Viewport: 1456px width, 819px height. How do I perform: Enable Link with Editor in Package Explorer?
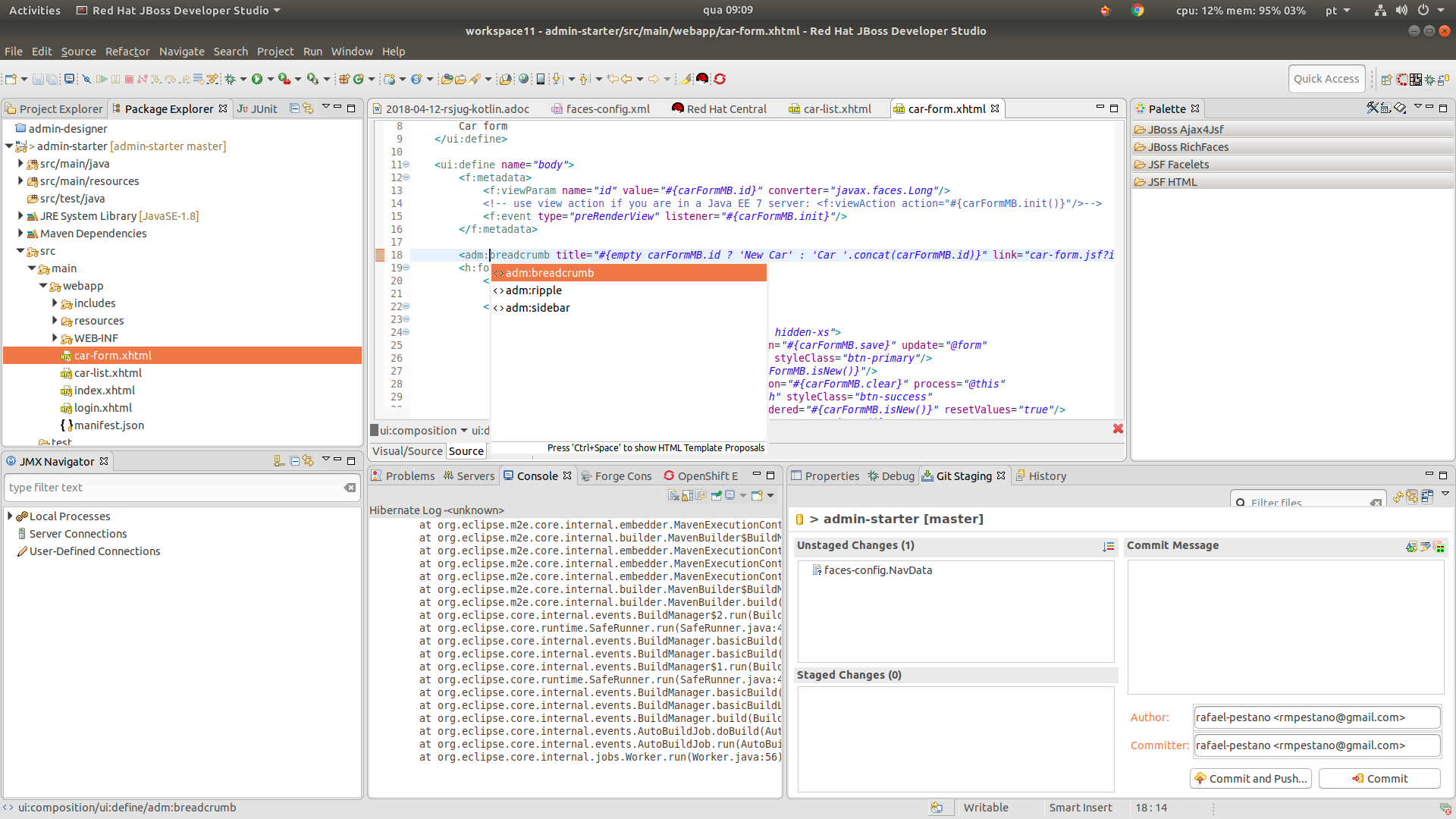(x=307, y=108)
